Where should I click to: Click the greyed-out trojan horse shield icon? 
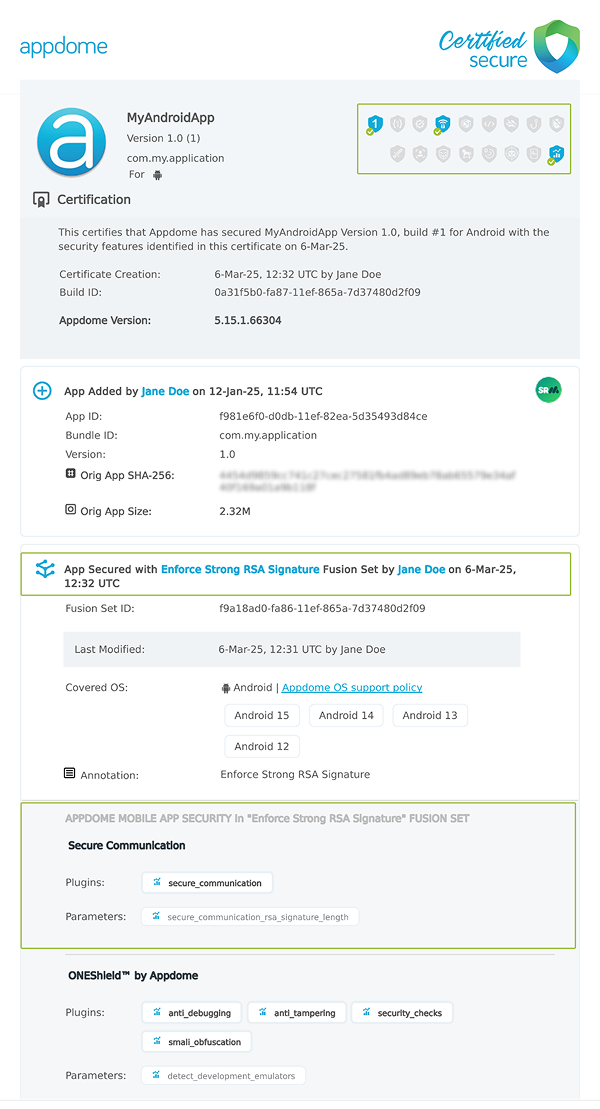coord(467,153)
